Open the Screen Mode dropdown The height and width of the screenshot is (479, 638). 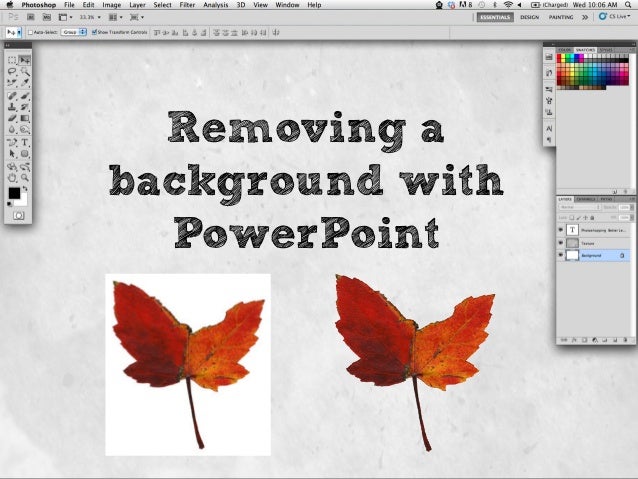(x=137, y=17)
